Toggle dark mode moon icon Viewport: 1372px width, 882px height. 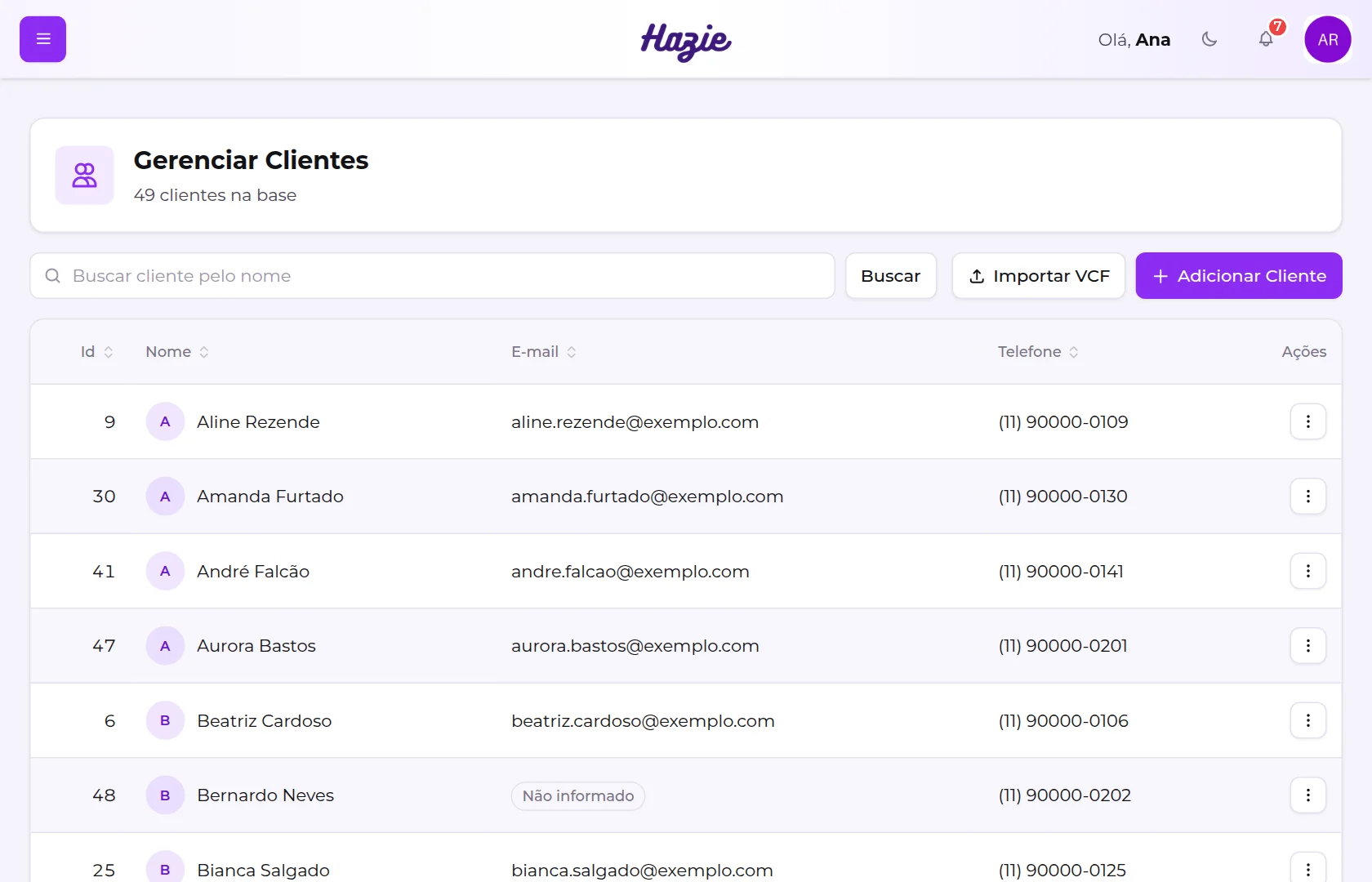pos(1209,39)
